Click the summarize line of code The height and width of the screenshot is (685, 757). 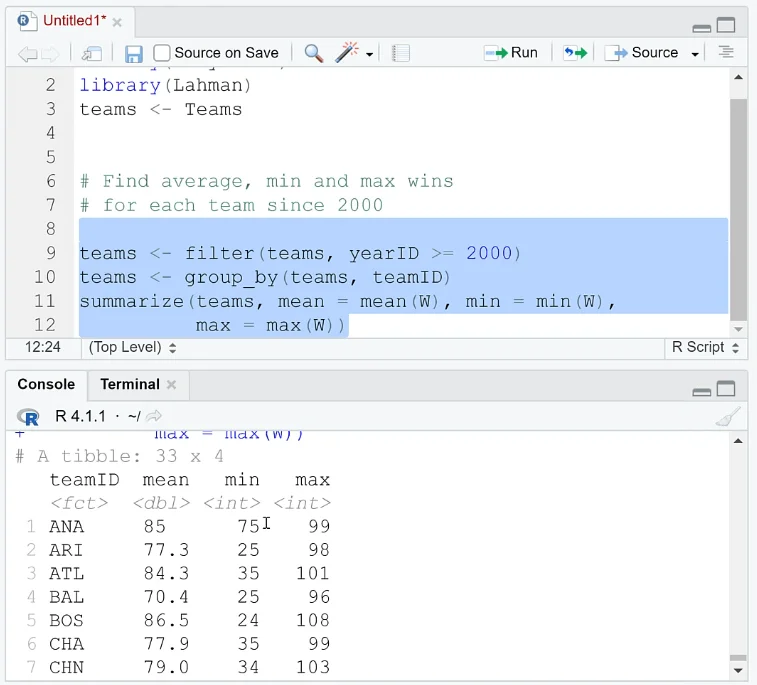pyautogui.click(x=347, y=302)
